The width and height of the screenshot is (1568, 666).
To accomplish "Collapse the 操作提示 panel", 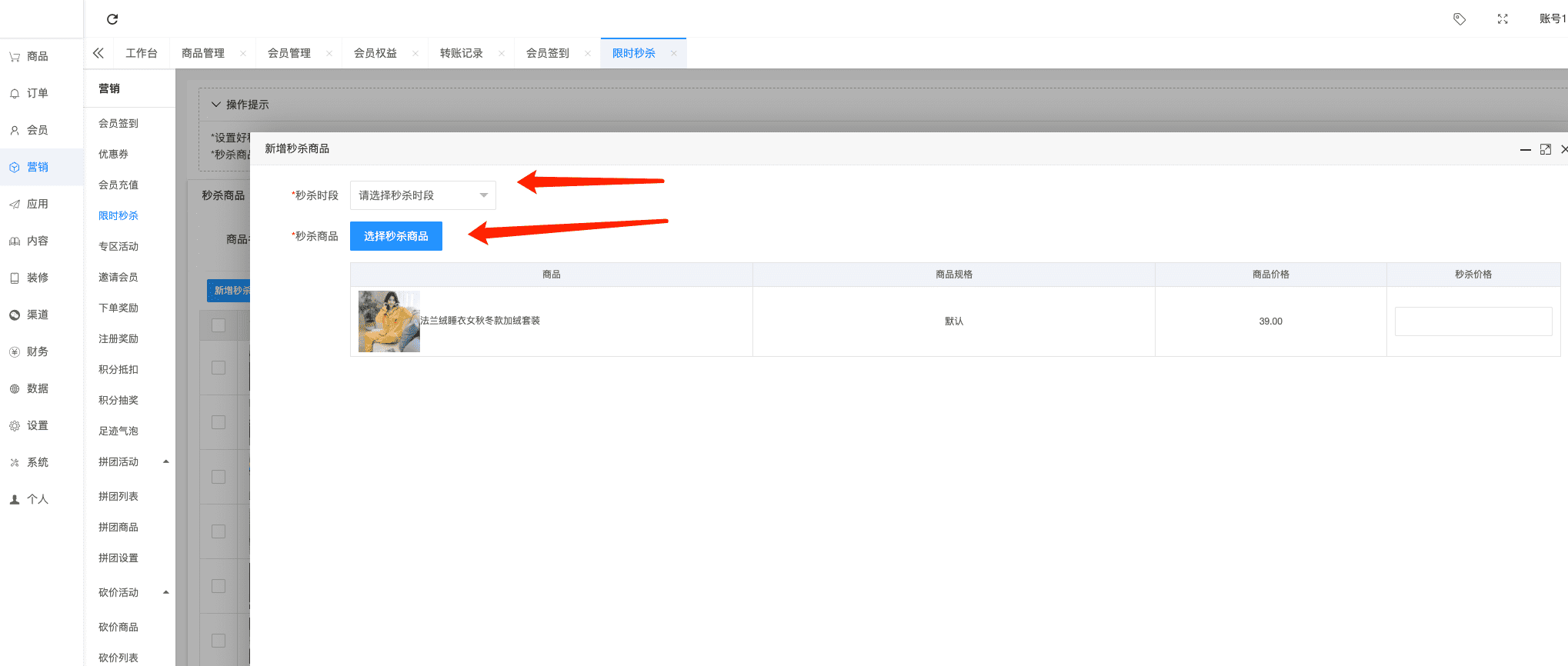I will 216,105.
